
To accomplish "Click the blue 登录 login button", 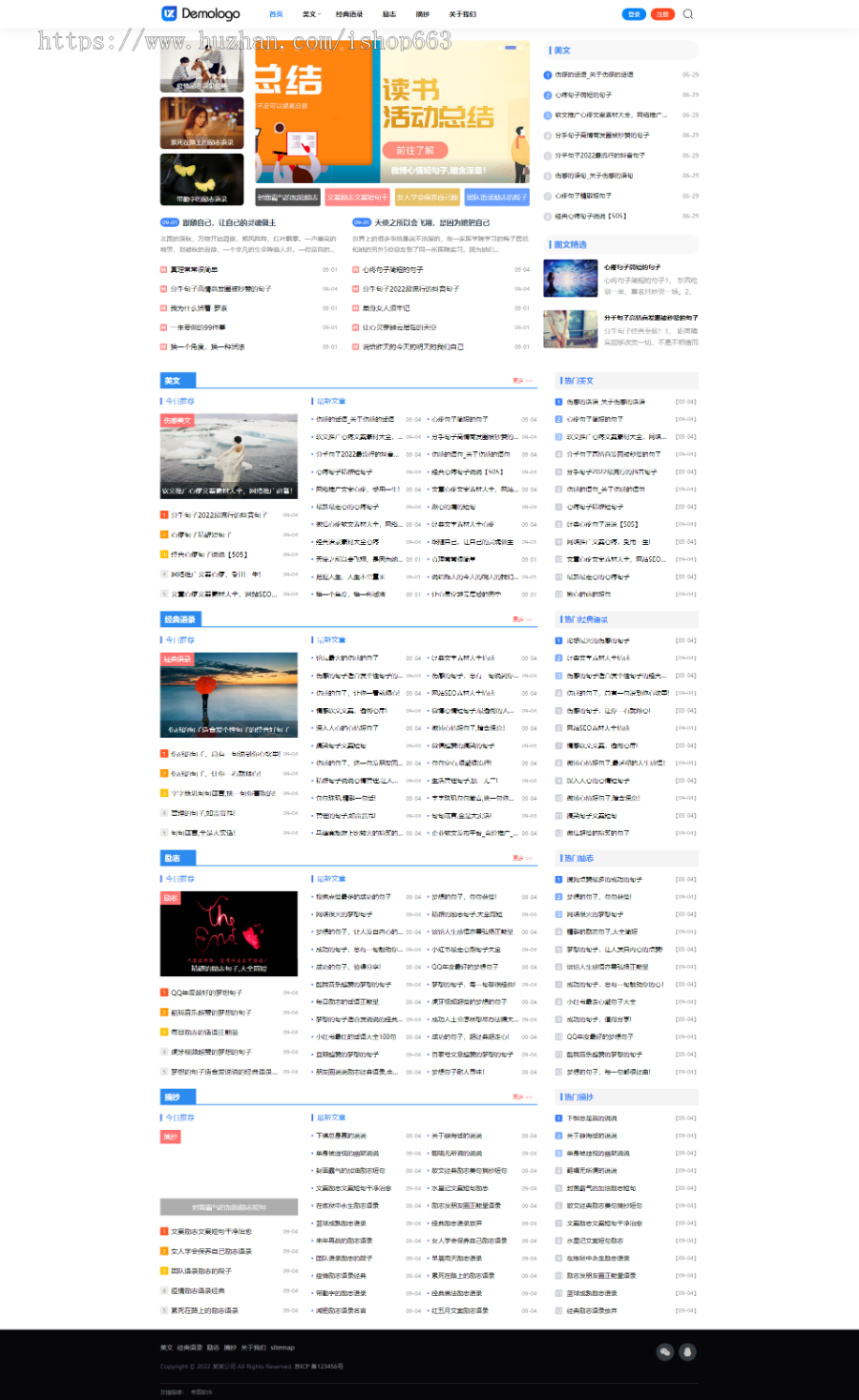I will 634,14.
